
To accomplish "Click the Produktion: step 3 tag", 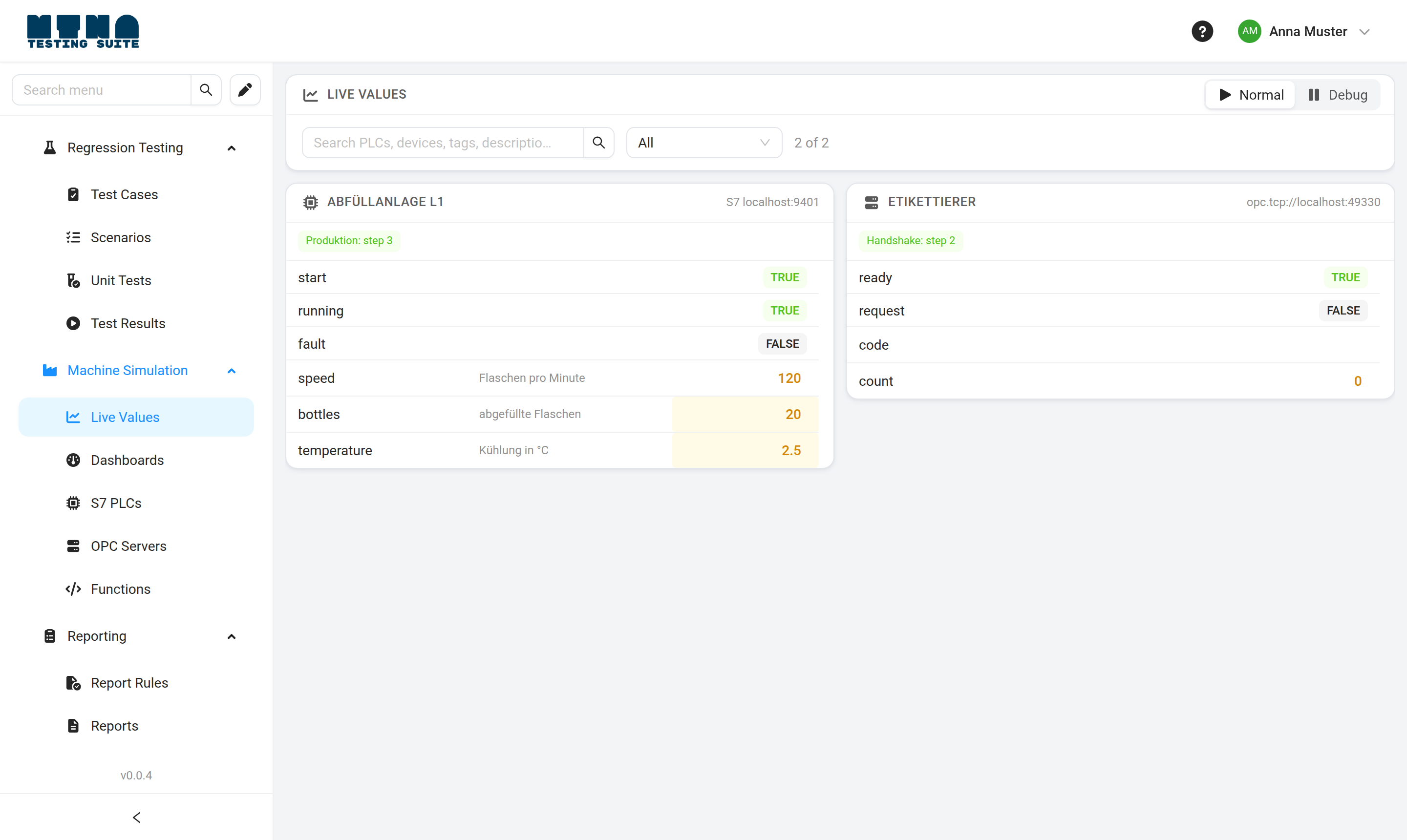I will pos(349,241).
